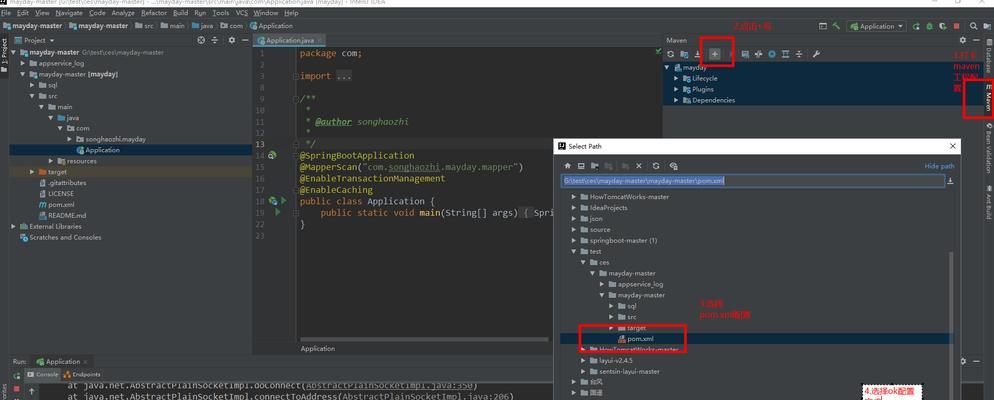This screenshot has height=400, width=994.
Task: Open Maven Settings wrench icon
Action: coord(816,55)
